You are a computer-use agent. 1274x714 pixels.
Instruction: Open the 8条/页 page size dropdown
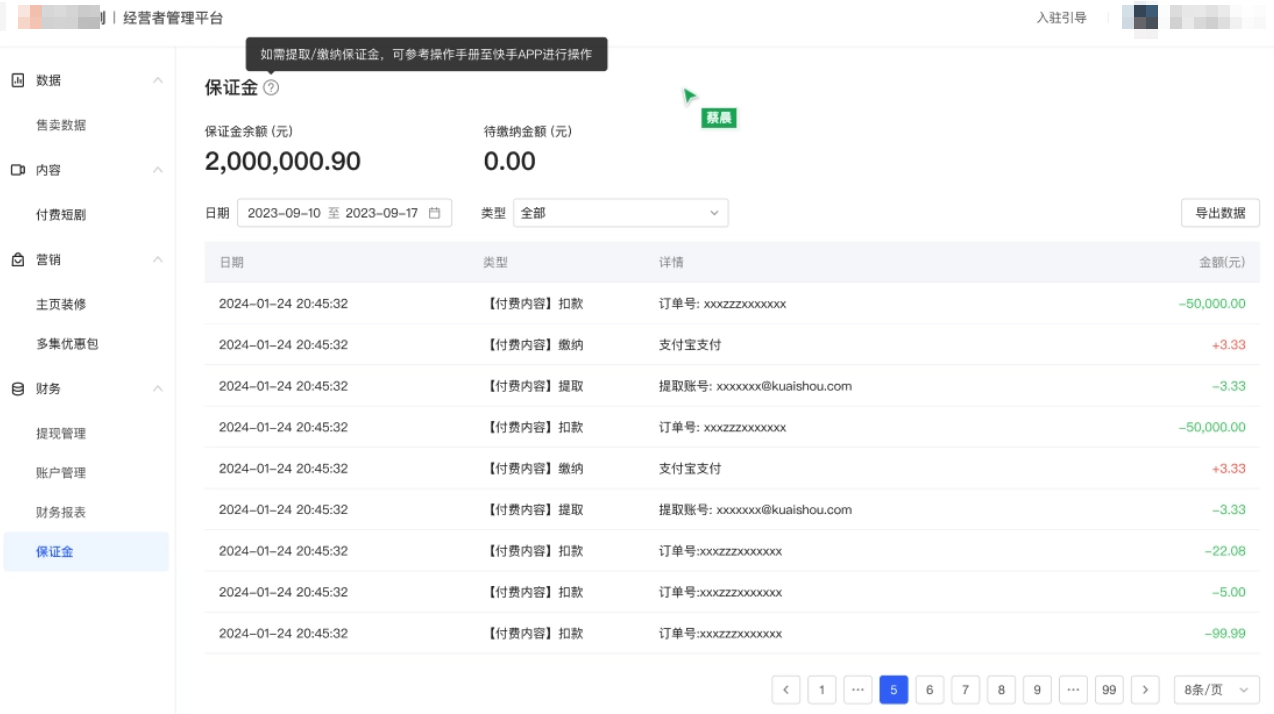1216,690
